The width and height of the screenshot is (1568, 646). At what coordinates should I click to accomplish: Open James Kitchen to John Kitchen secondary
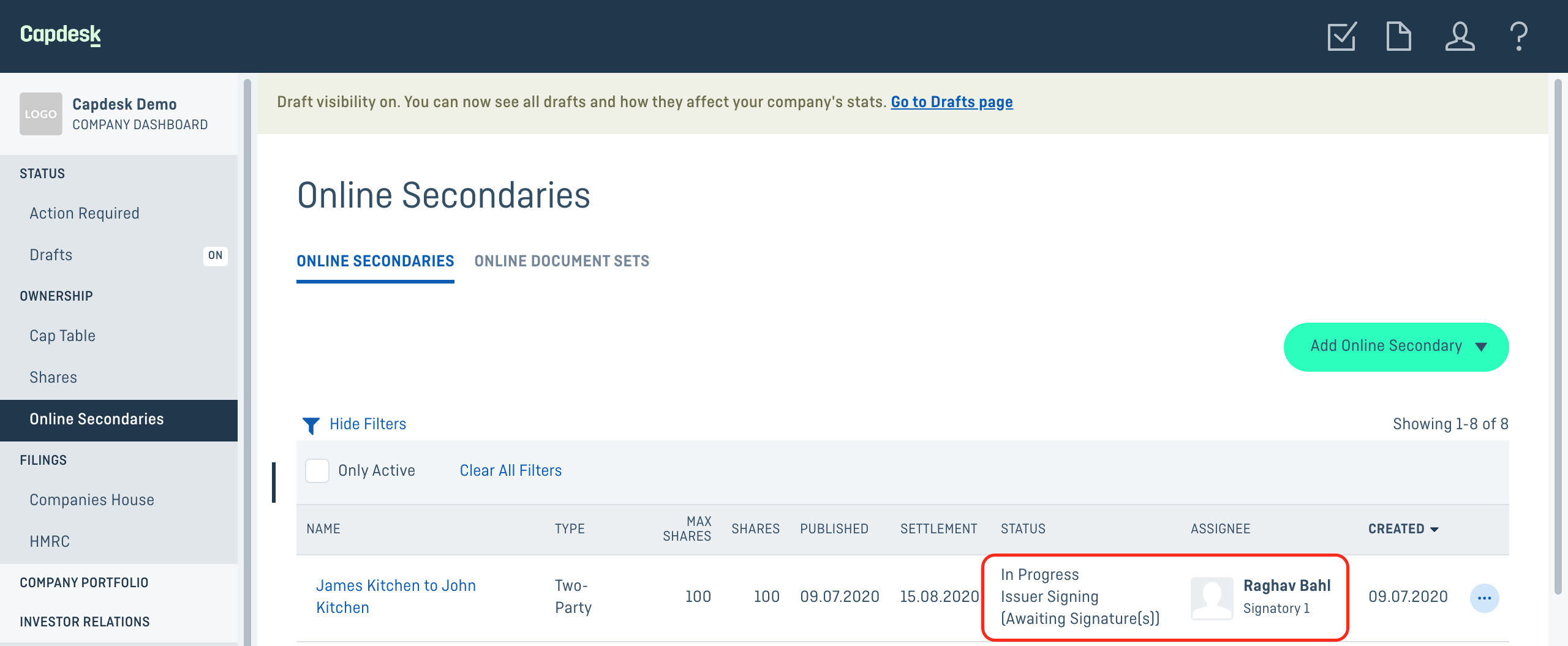point(396,597)
